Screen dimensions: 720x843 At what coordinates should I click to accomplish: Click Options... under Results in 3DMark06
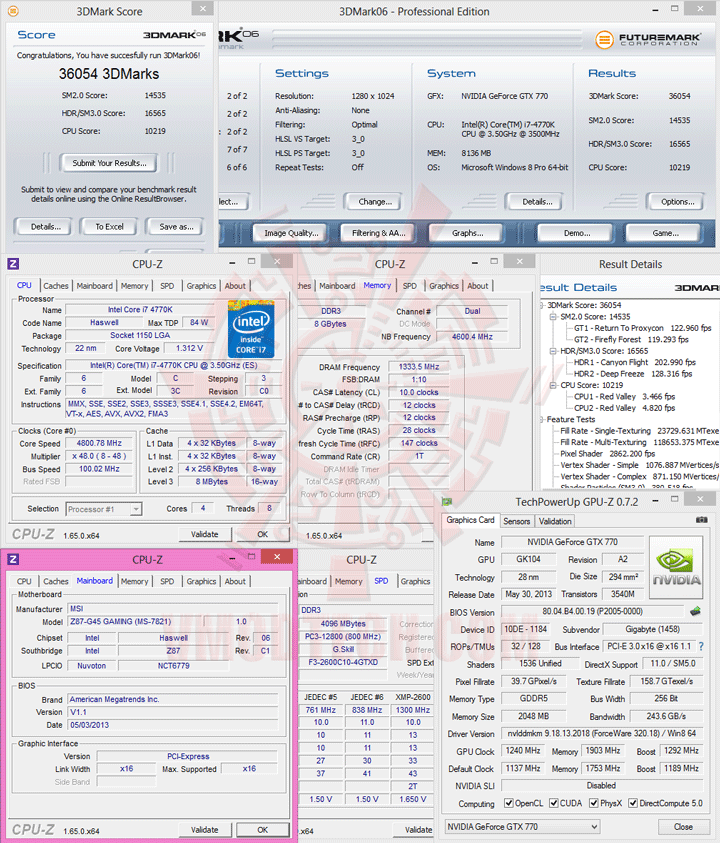[677, 202]
